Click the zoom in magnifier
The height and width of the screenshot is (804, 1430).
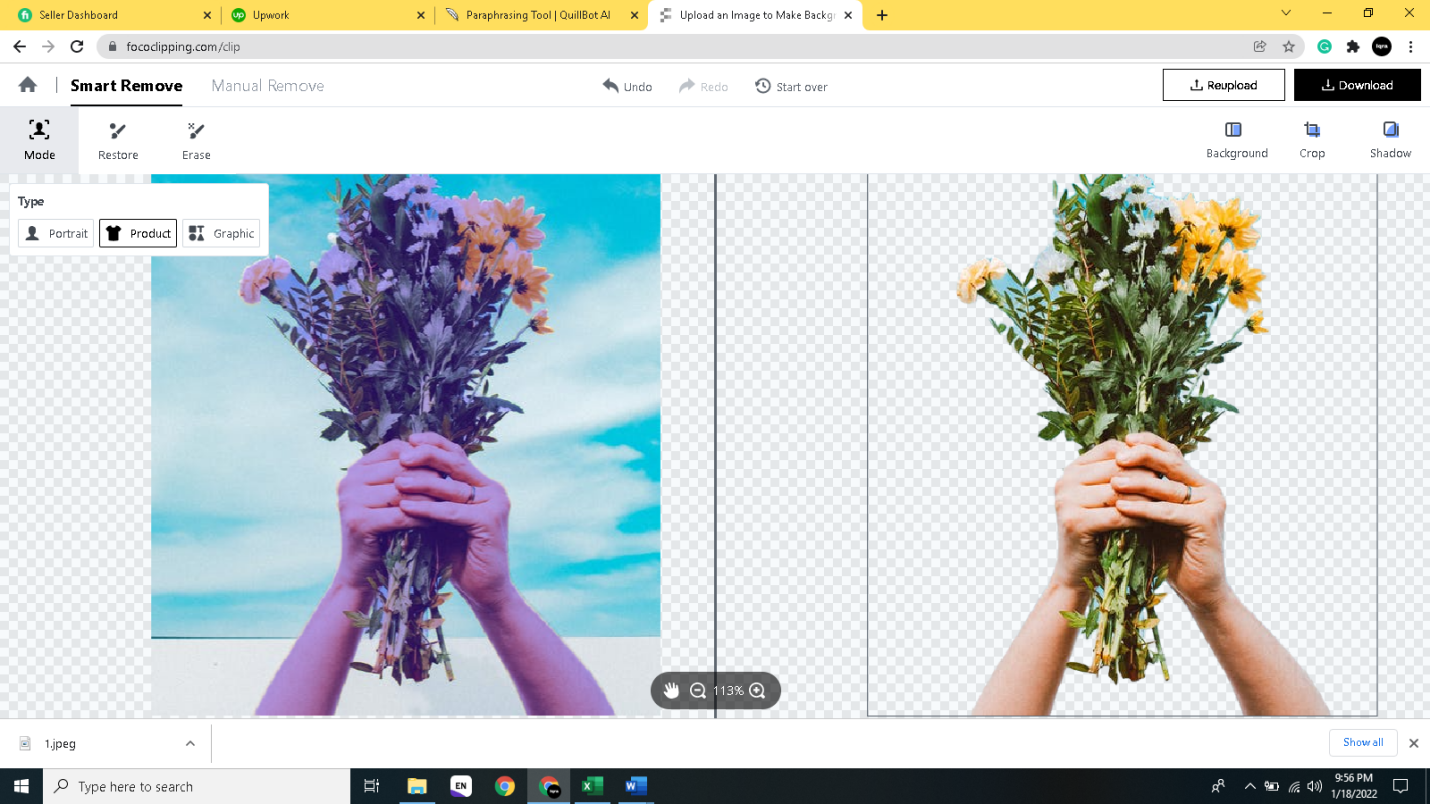tap(757, 691)
